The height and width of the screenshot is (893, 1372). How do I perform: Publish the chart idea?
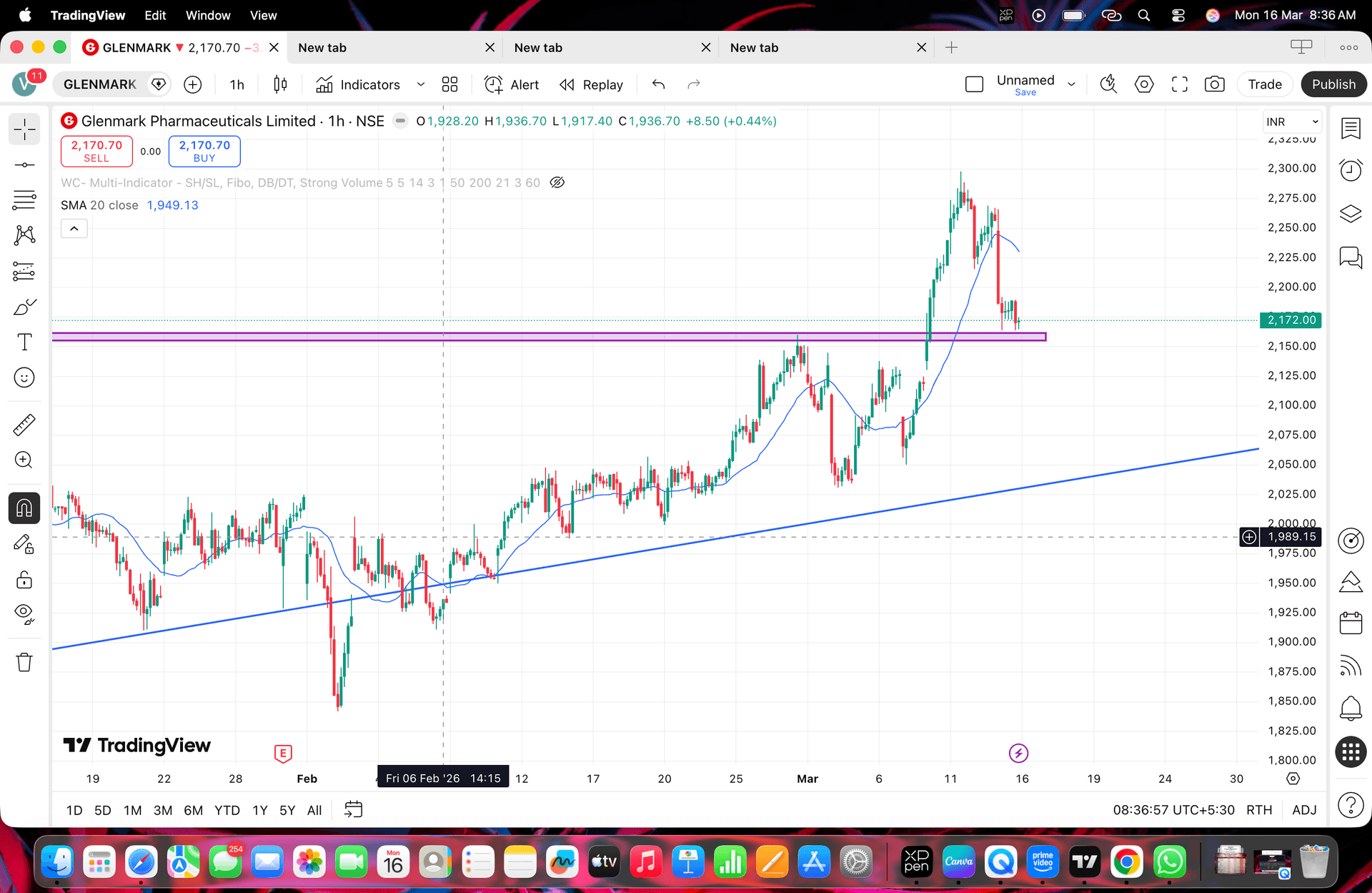[x=1333, y=84]
